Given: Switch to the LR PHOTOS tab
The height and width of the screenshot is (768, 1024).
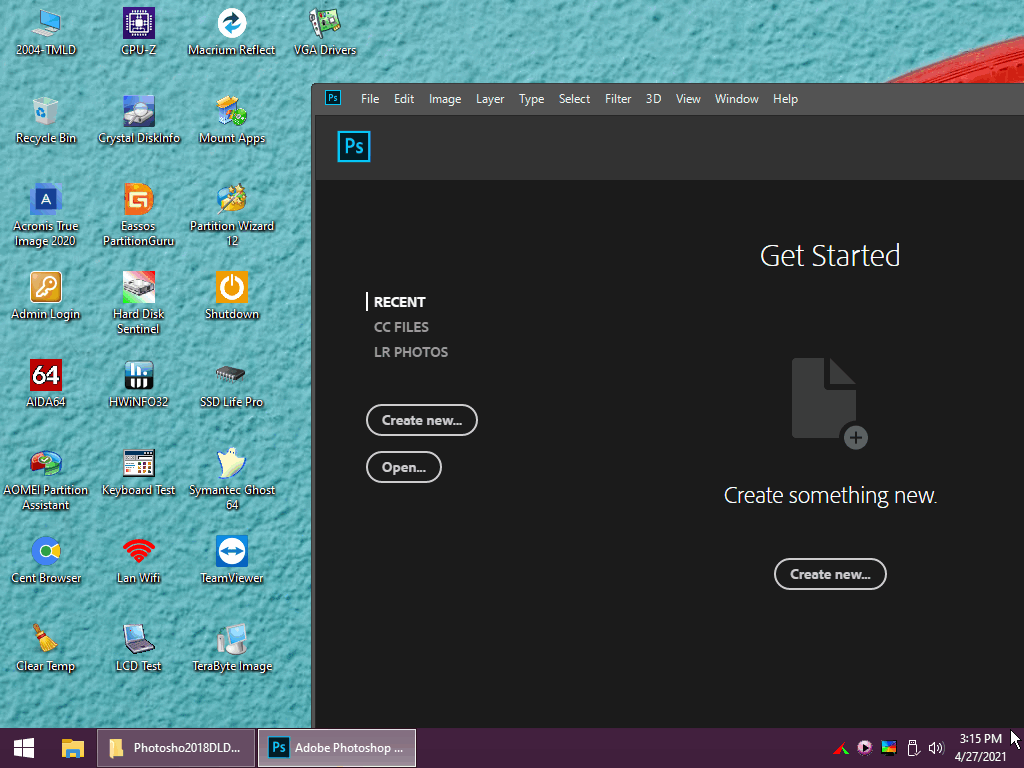Looking at the screenshot, I should pyautogui.click(x=411, y=352).
